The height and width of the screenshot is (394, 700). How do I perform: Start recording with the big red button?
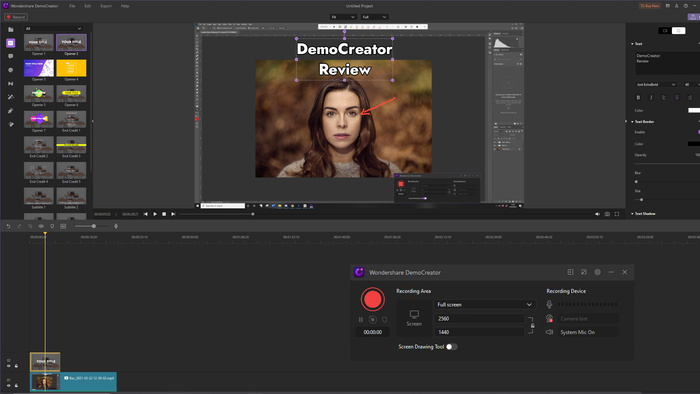click(373, 299)
